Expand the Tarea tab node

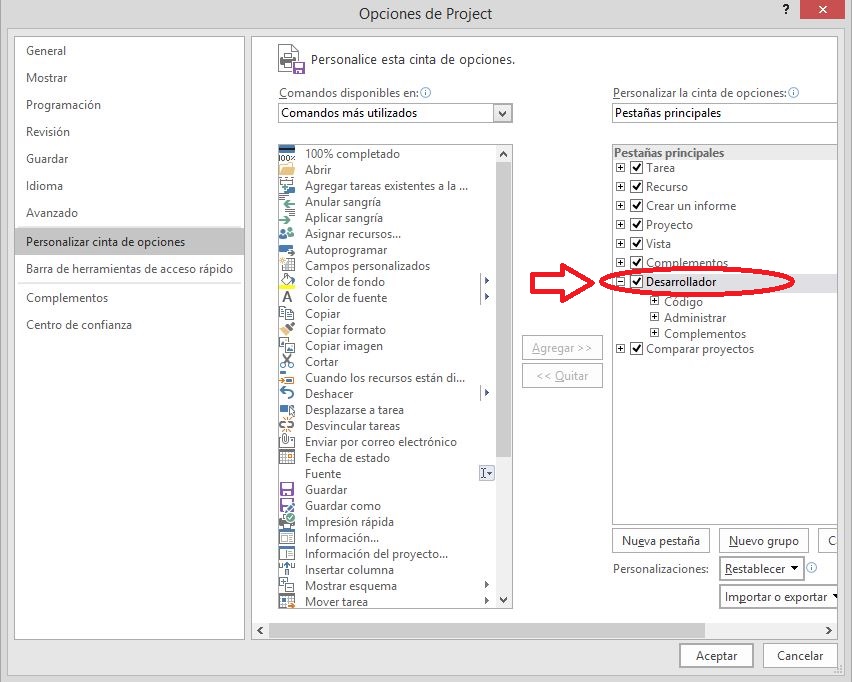[x=621, y=168]
